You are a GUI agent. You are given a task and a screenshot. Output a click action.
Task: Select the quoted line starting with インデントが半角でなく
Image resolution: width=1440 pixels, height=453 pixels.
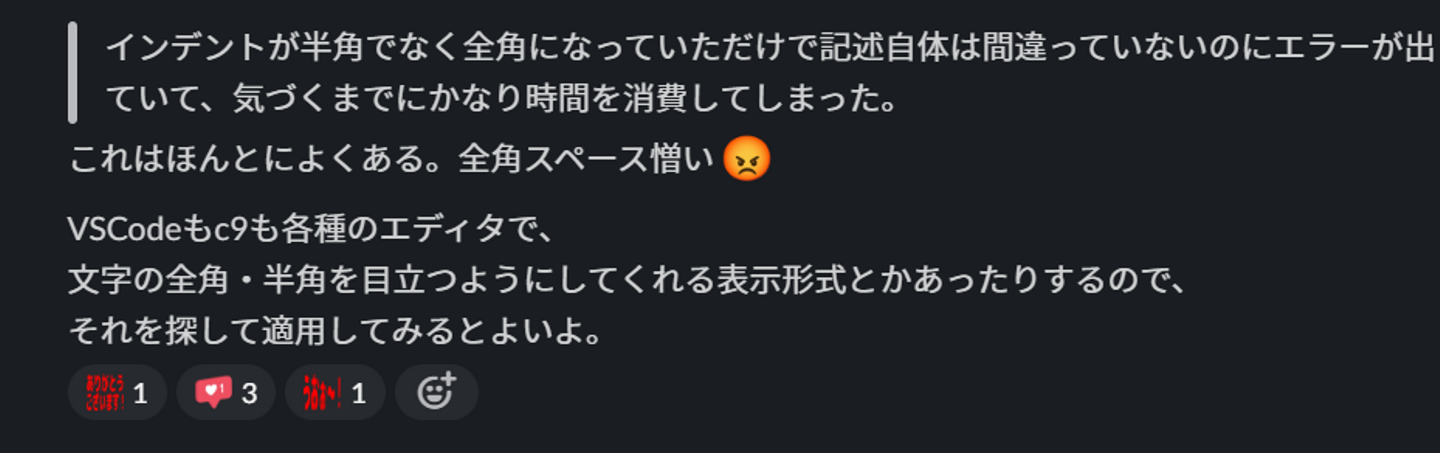click(770, 47)
